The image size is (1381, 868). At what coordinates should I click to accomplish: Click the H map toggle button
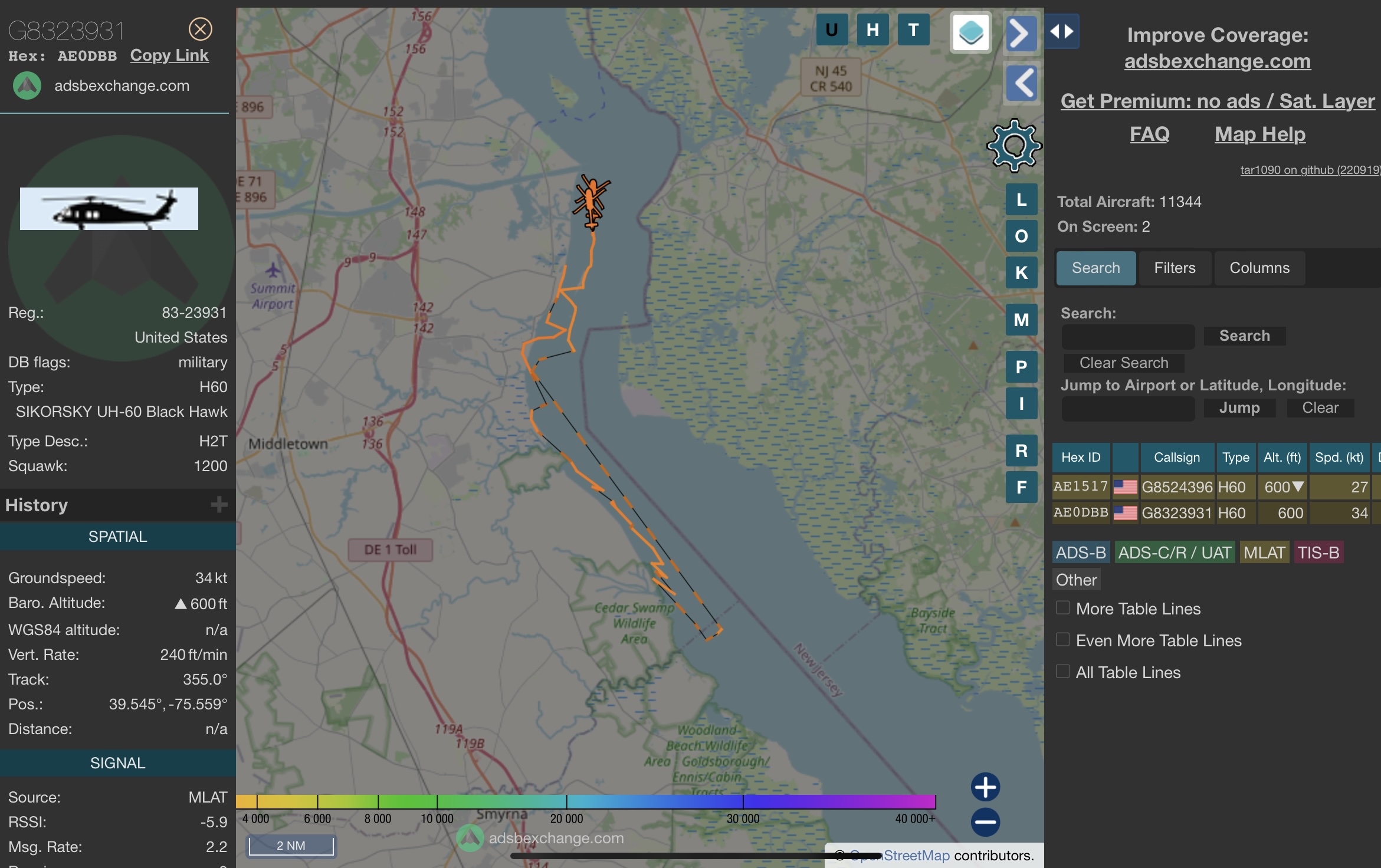point(872,30)
